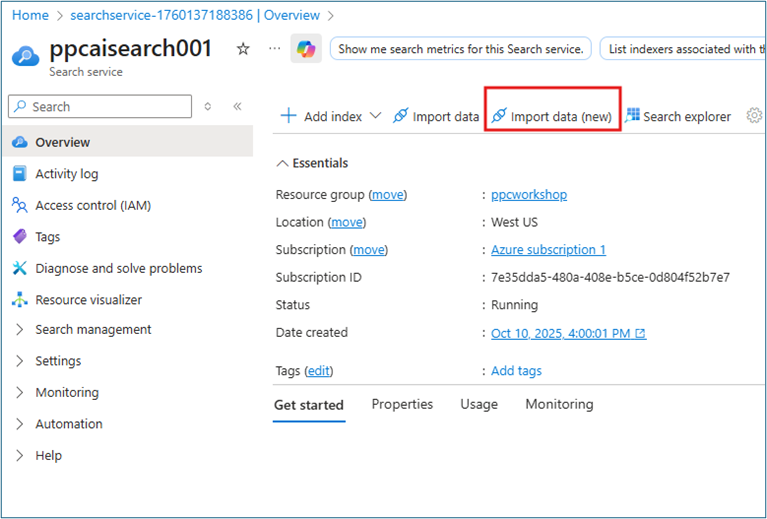Click the Search explorer grid icon

pyautogui.click(x=632, y=115)
